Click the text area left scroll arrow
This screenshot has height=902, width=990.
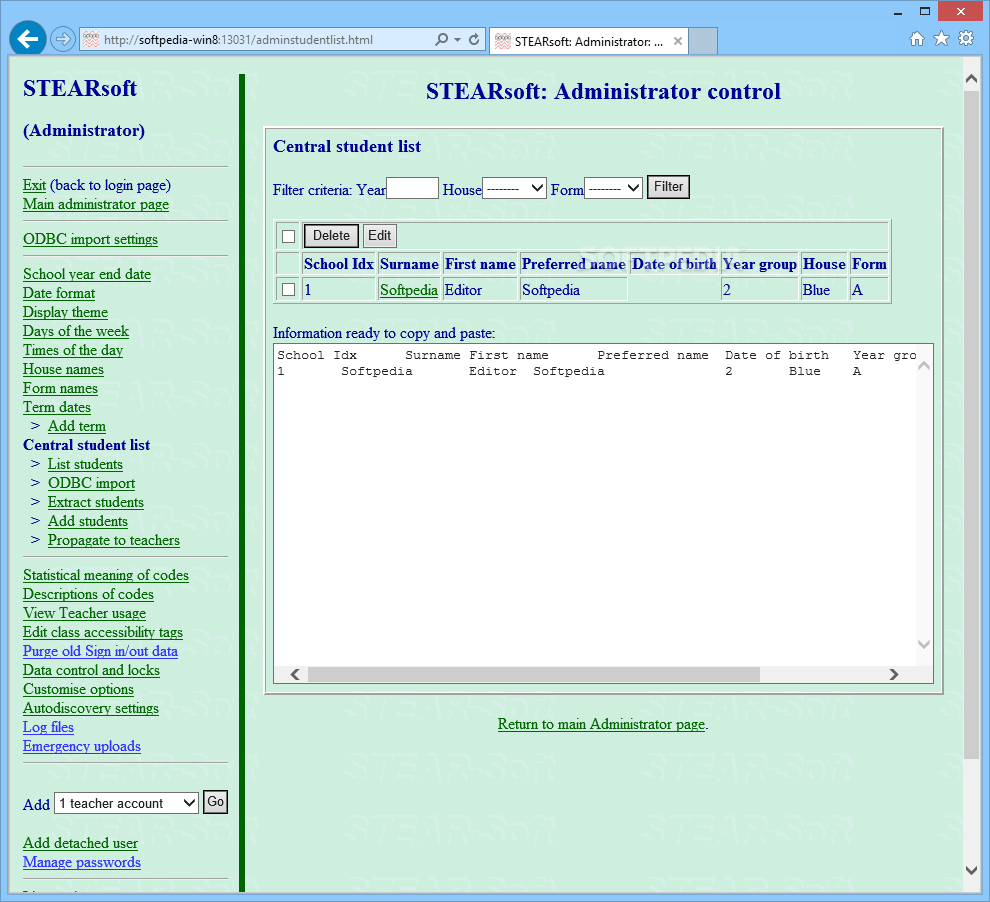(x=295, y=674)
